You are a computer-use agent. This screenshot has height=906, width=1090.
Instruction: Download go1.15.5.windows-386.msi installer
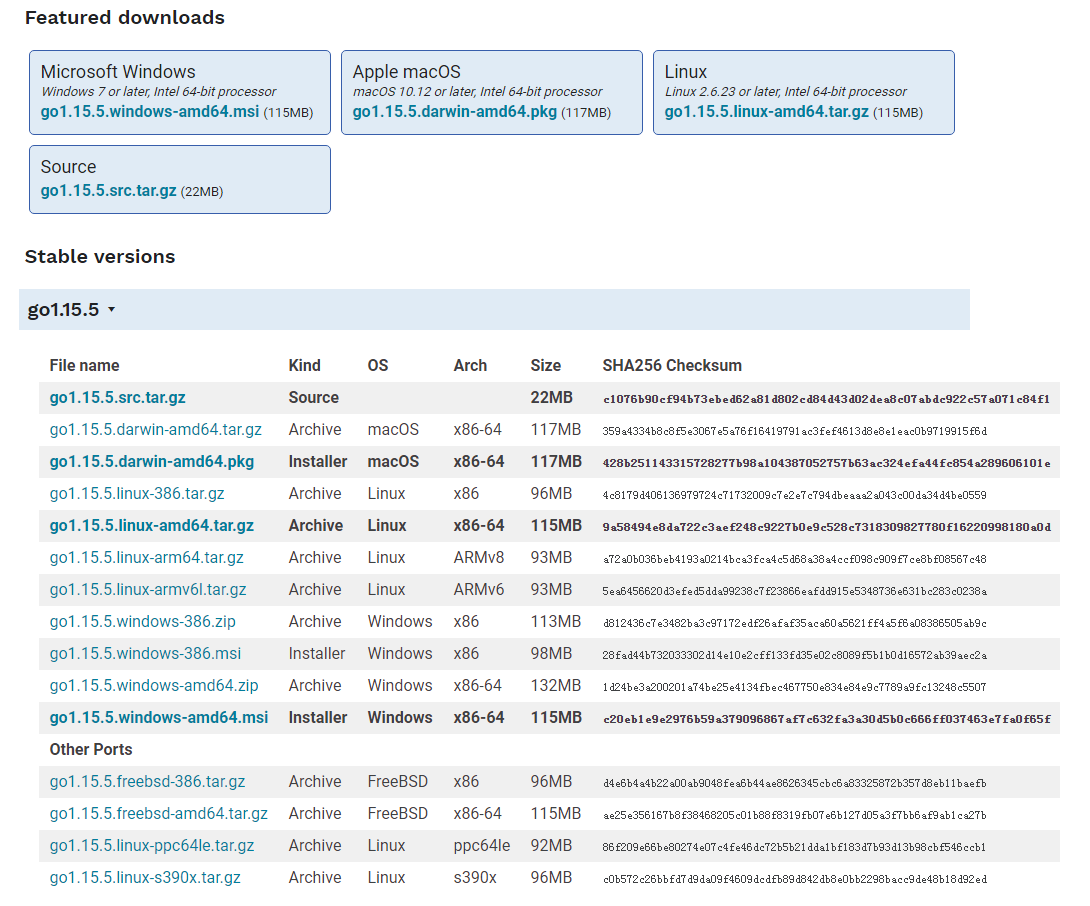(145, 654)
